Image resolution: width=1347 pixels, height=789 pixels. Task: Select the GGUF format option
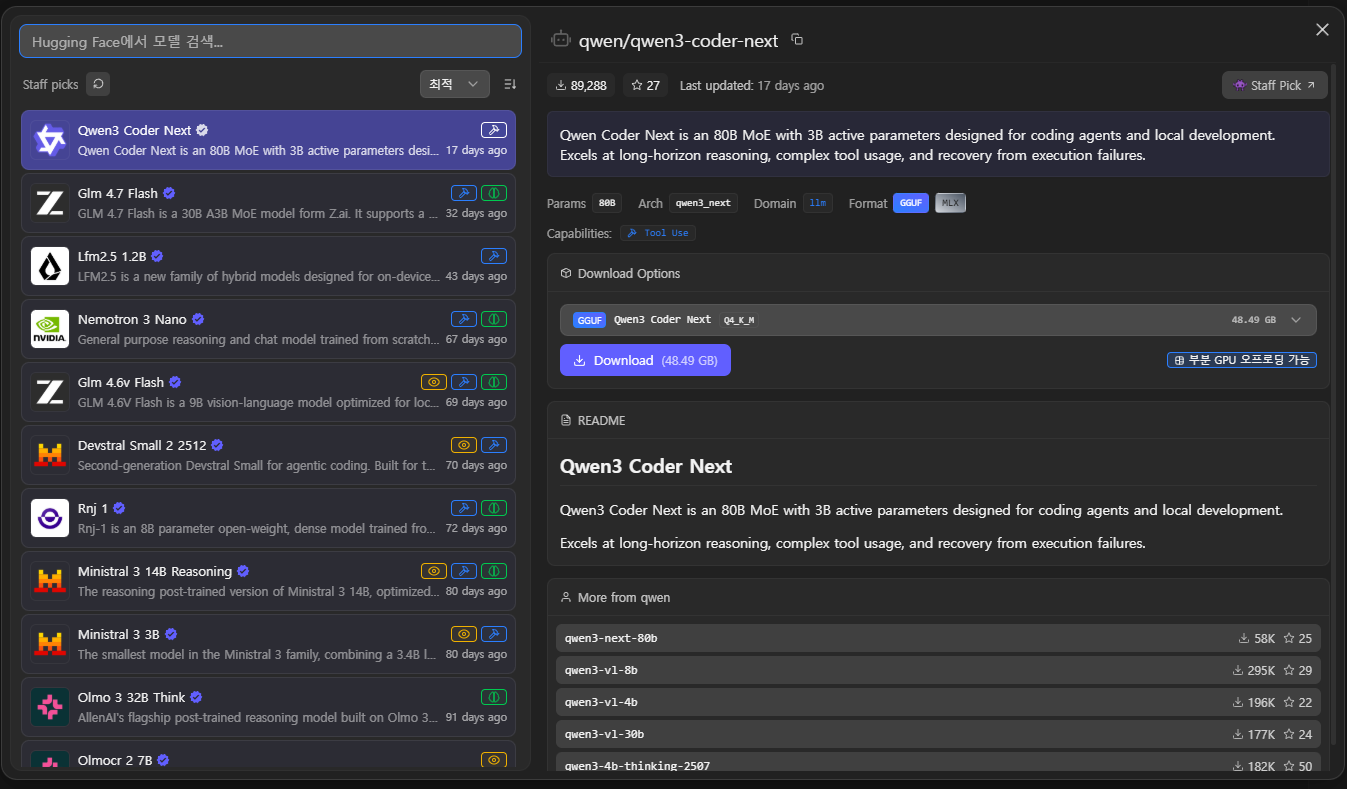pyautogui.click(x=911, y=204)
